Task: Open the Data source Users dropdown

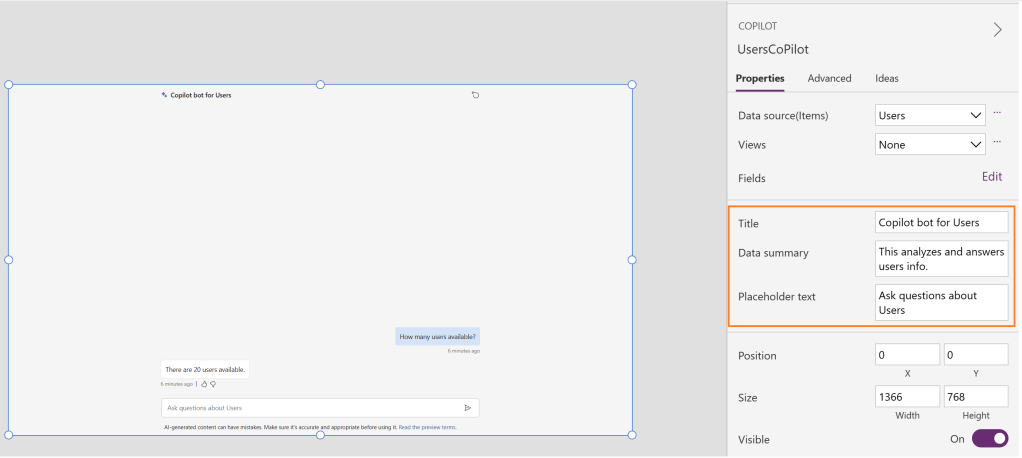Action: click(930, 115)
